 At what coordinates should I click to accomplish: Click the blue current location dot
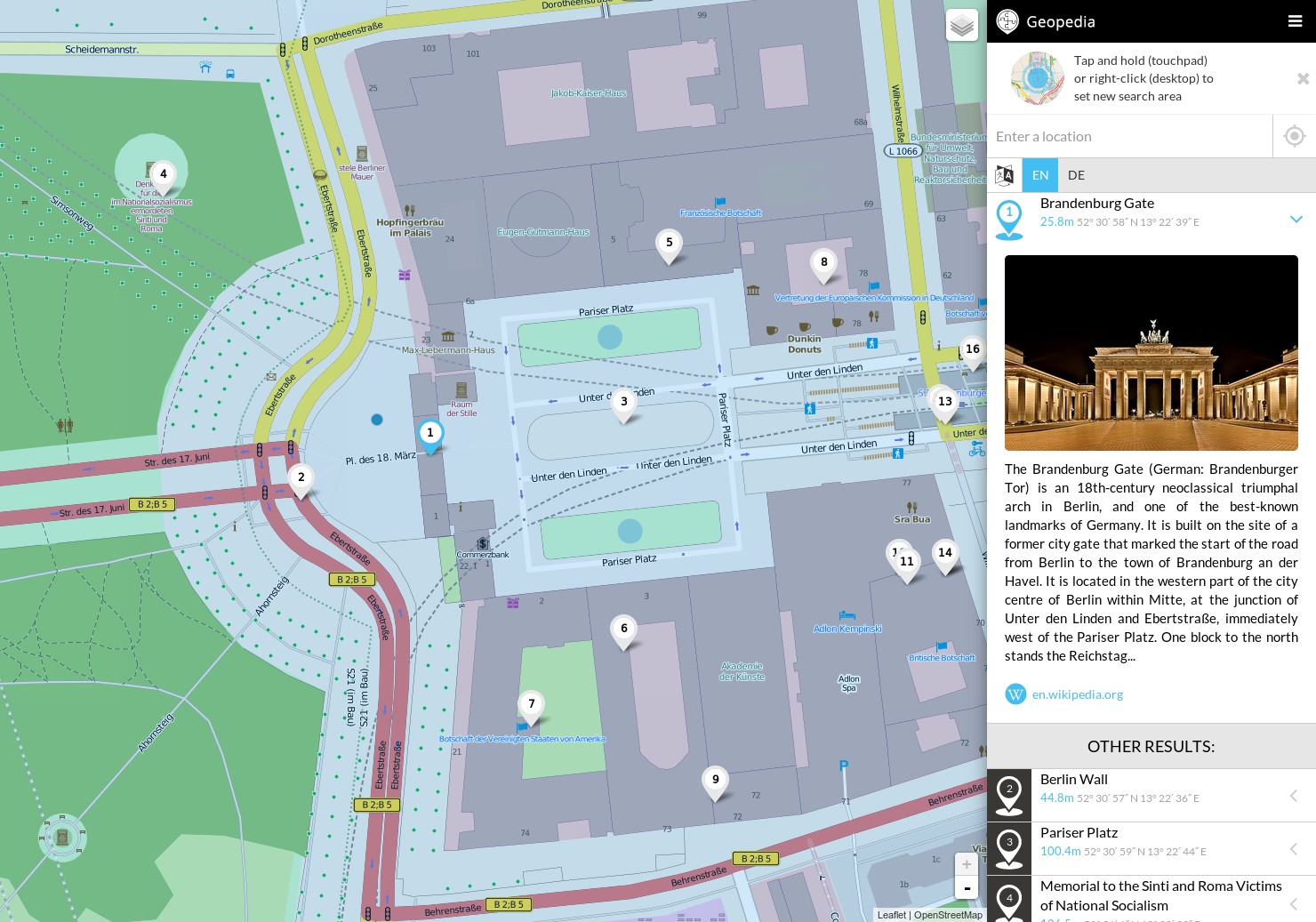tap(377, 420)
